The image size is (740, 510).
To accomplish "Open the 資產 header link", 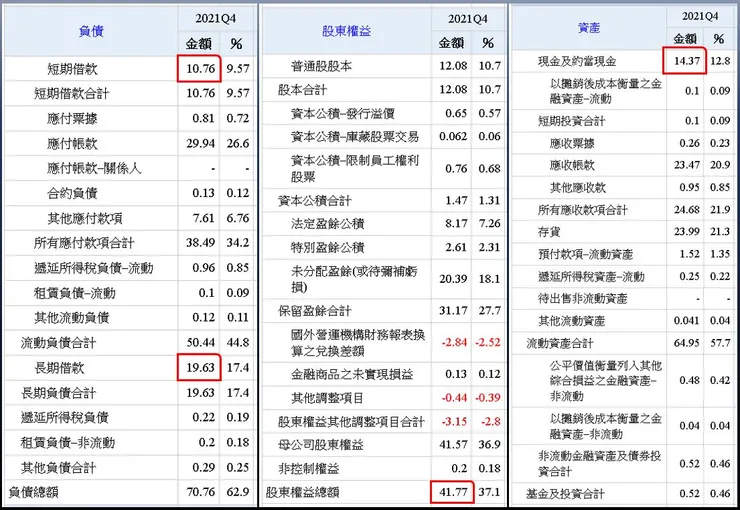I will click(589, 28).
